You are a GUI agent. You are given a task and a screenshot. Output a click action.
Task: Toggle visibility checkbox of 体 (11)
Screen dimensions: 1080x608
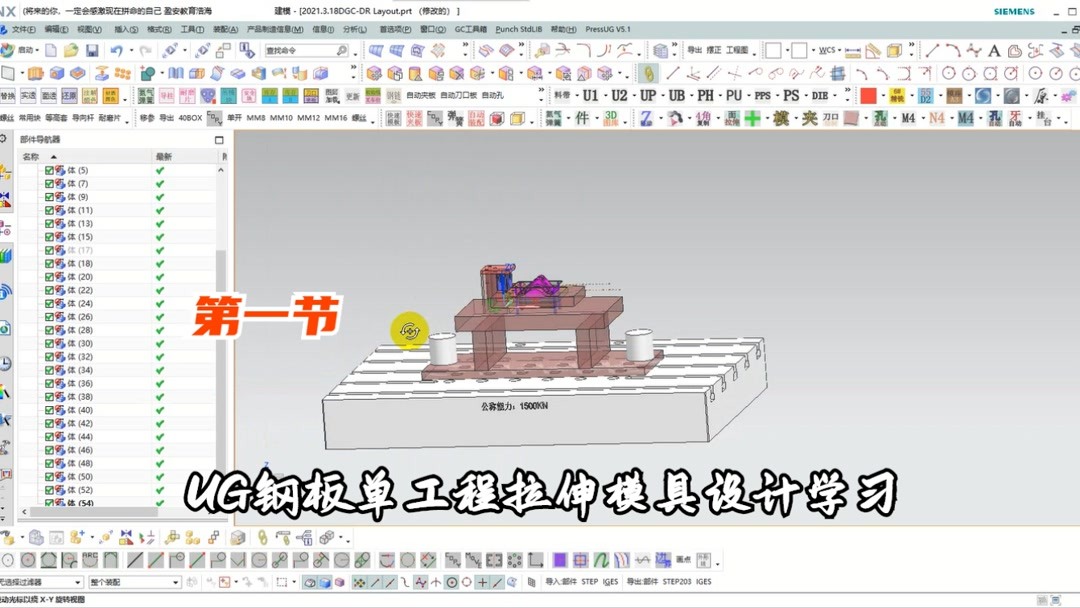(x=49, y=210)
